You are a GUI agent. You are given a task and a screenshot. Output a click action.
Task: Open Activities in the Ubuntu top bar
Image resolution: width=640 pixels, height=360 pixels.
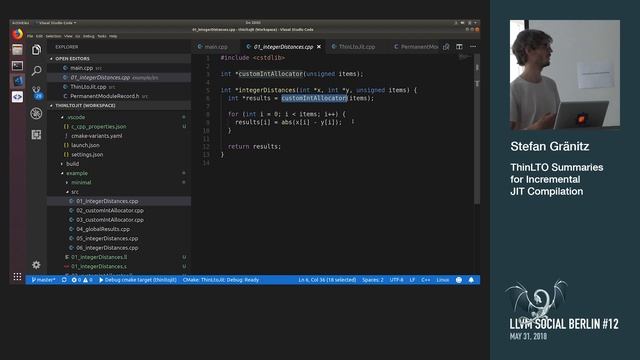pos(20,23)
